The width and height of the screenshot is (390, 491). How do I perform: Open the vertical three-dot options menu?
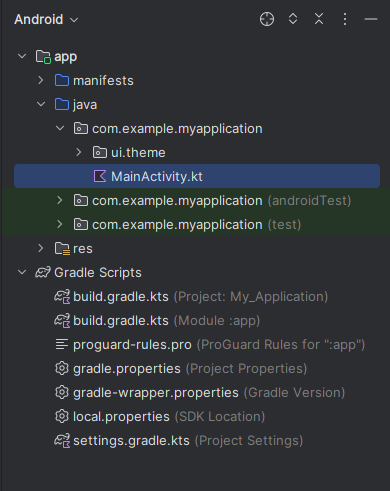345,19
